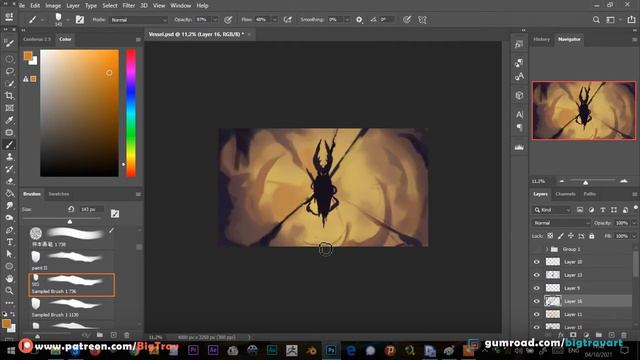Open the Window menu
This screenshot has width=640, height=360.
(x=180, y=6)
